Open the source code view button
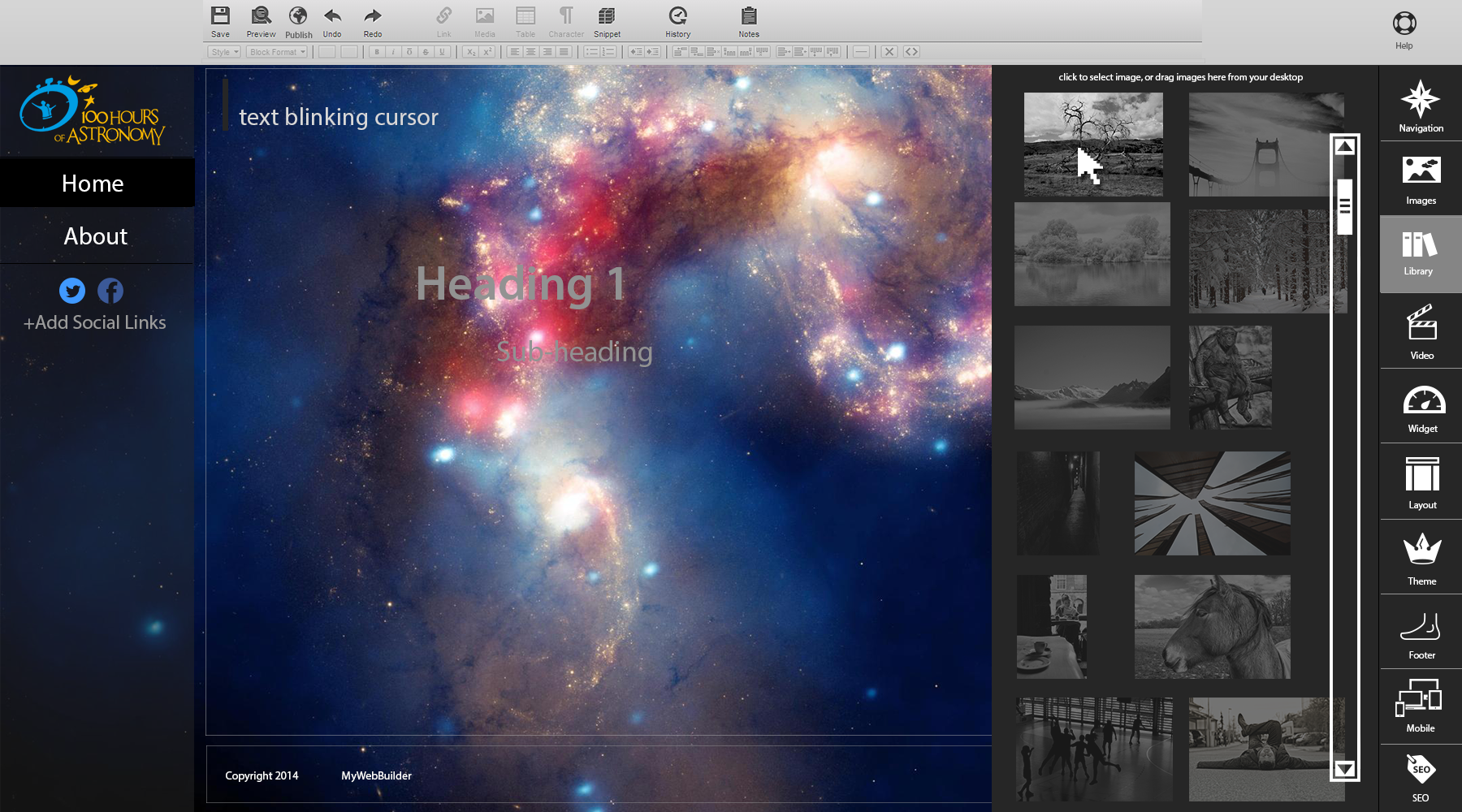The height and width of the screenshot is (812, 1462). pos(911,52)
